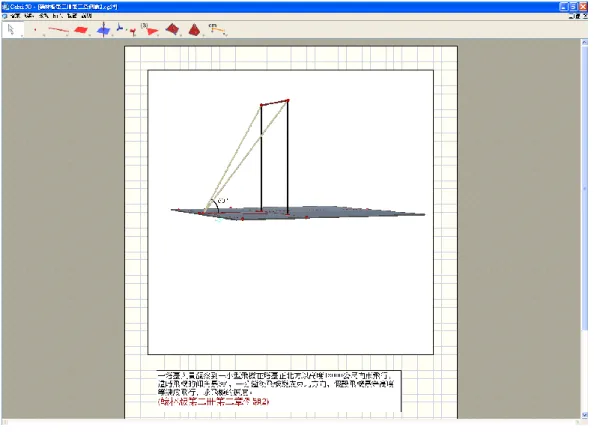The height and width of the screenshot is (433, 594).
Task: Select the convex Polyhedron tool
Action: (173, 30)
